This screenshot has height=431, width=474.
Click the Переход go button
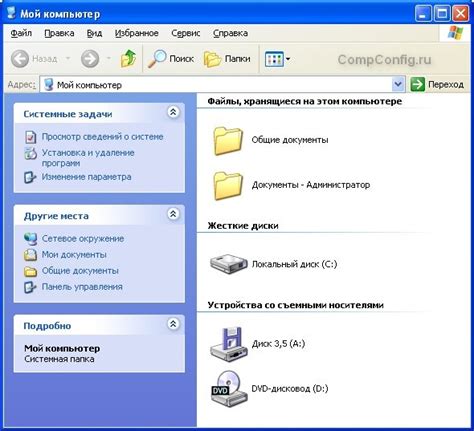tap(437, 84)
